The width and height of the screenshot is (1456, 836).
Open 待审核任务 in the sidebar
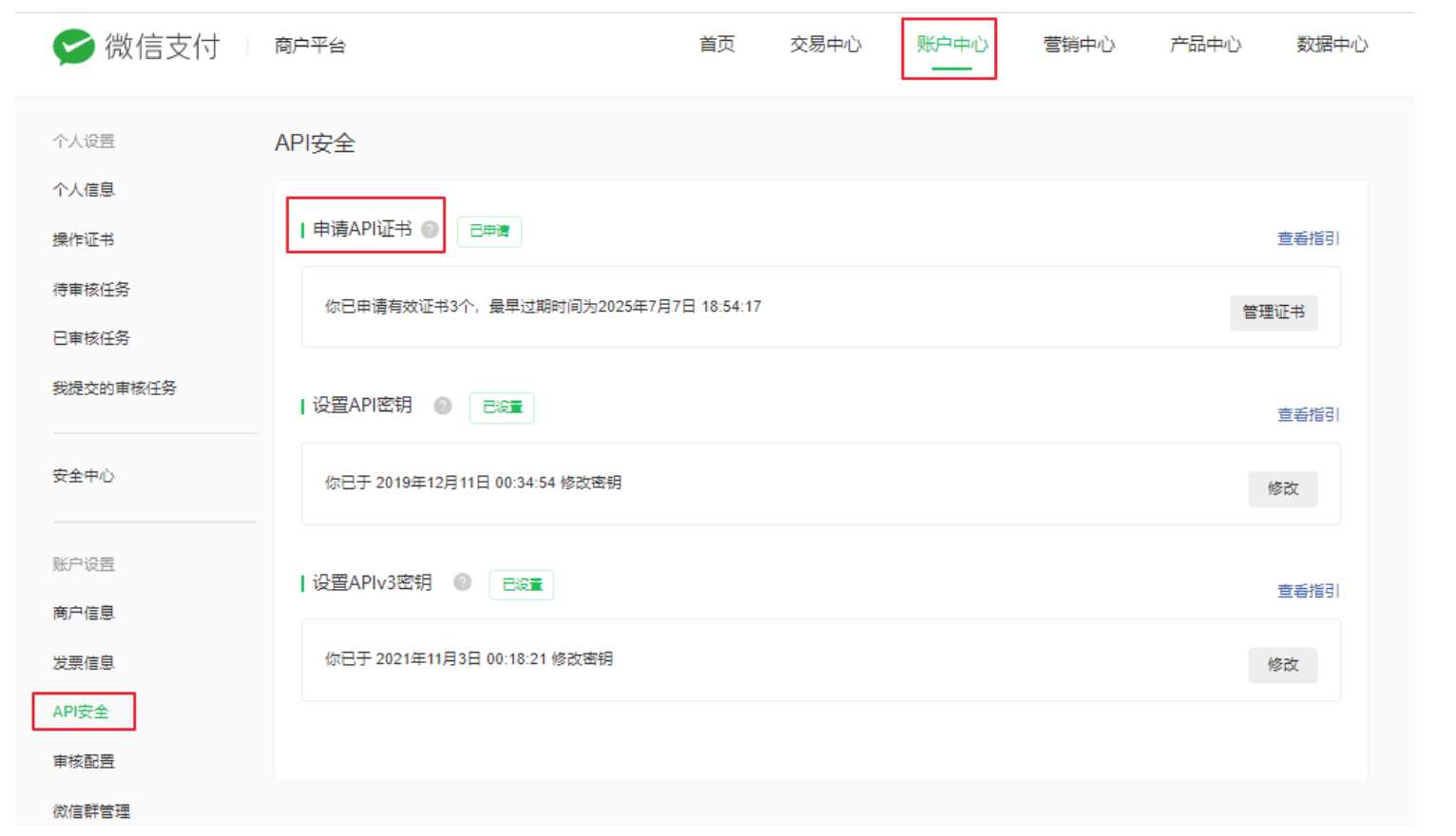(91, 289)
